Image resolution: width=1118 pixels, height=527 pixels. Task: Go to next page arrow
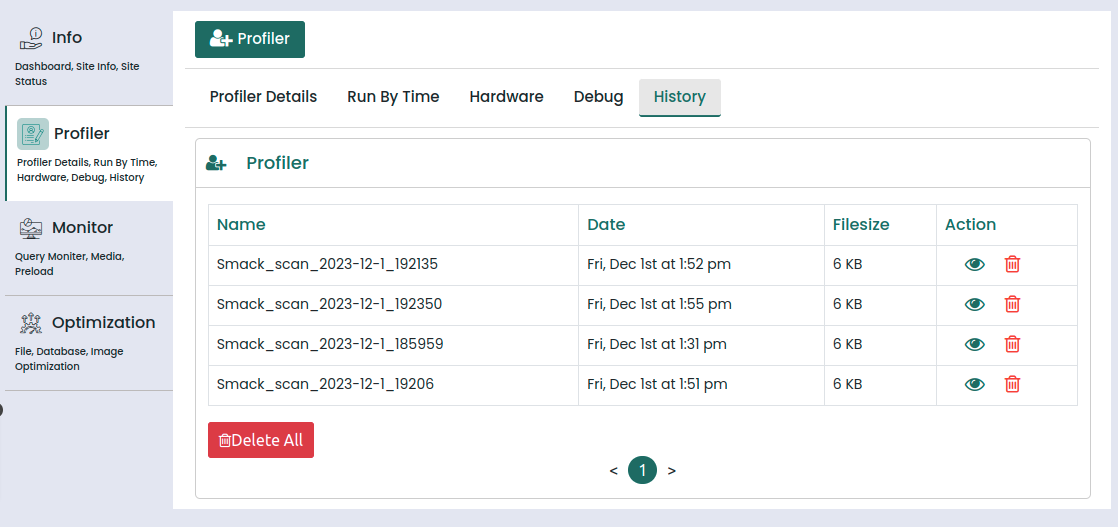[672, 471]
